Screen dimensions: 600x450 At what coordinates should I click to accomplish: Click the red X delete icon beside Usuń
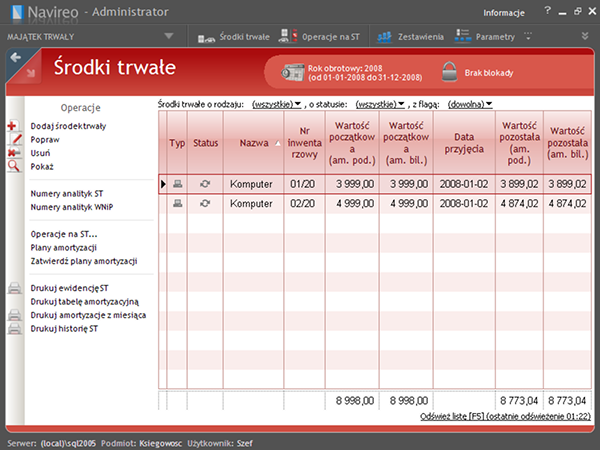click(13, 153)
